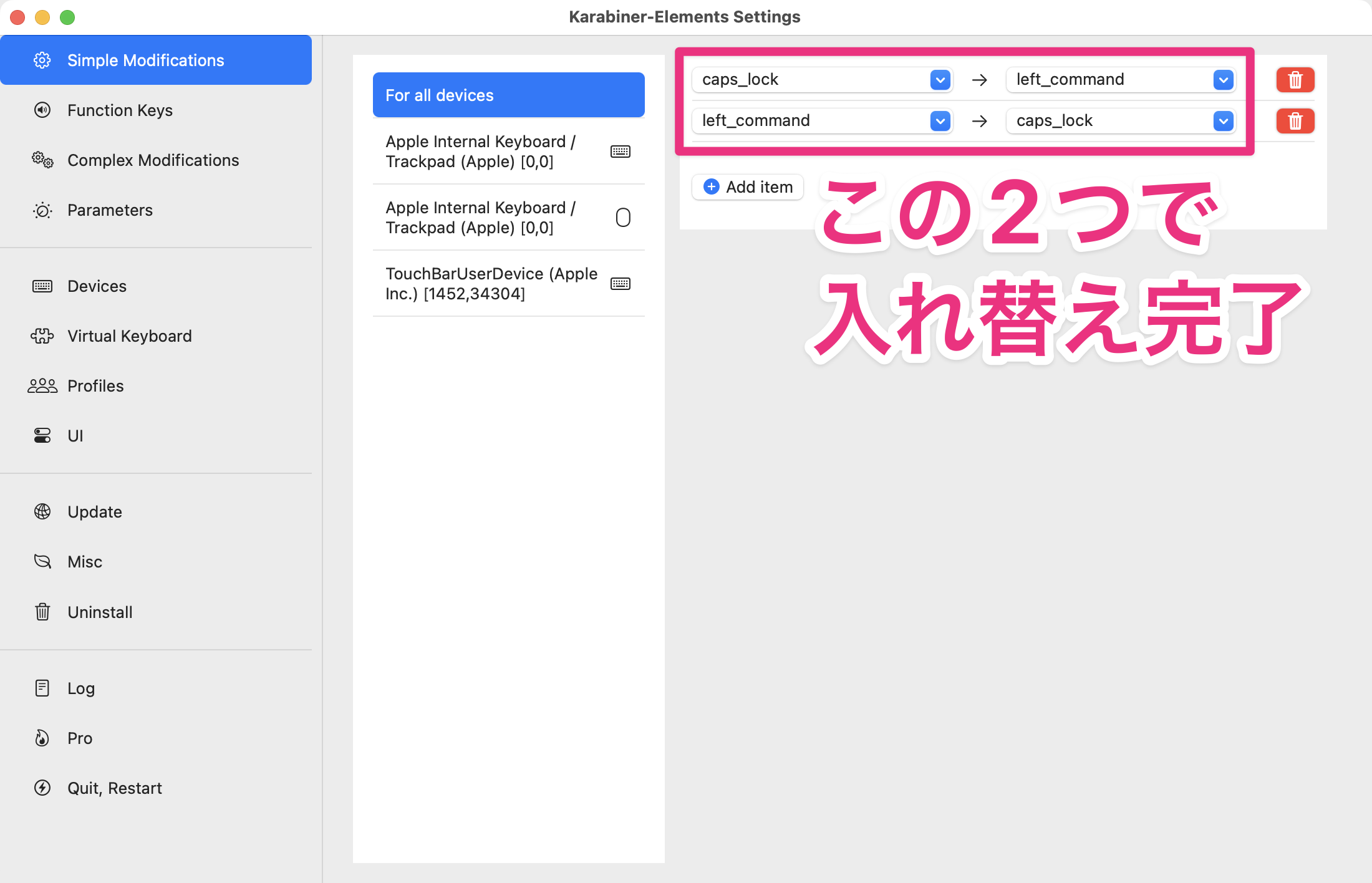Expand the caps_lock target key dropdown
The width and height of the screenshot is (1372, 883).
1223,121
